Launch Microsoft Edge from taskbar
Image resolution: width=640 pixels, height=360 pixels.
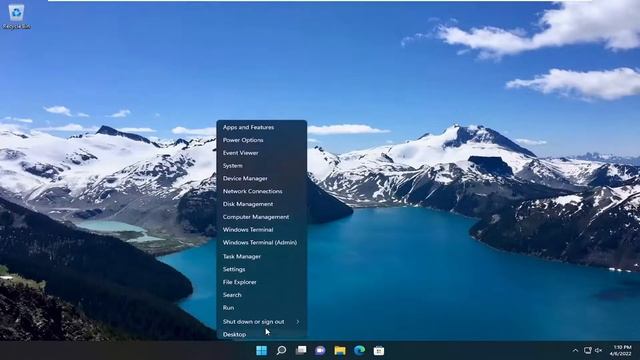(x=360, y=351)
